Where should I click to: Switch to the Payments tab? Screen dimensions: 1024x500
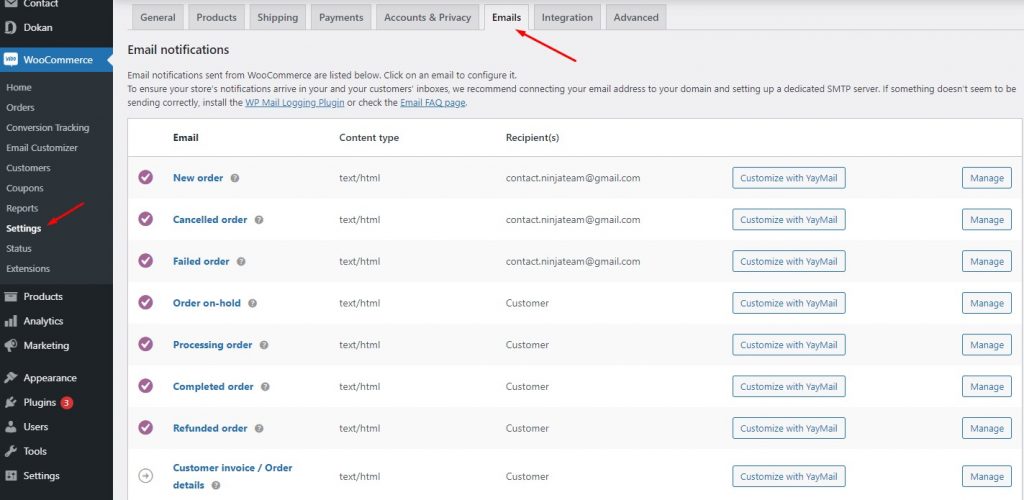[x=341, y=17]
